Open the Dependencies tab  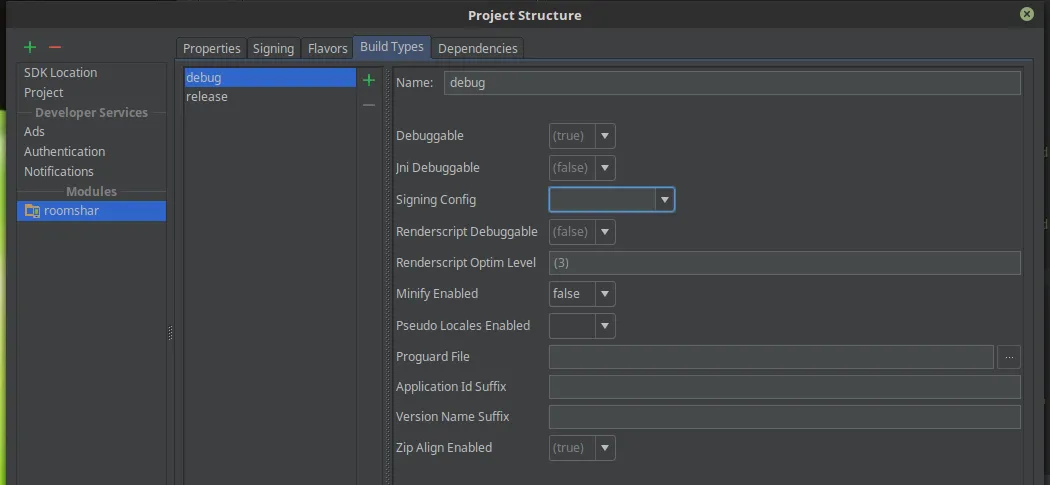tap(478, 48)
